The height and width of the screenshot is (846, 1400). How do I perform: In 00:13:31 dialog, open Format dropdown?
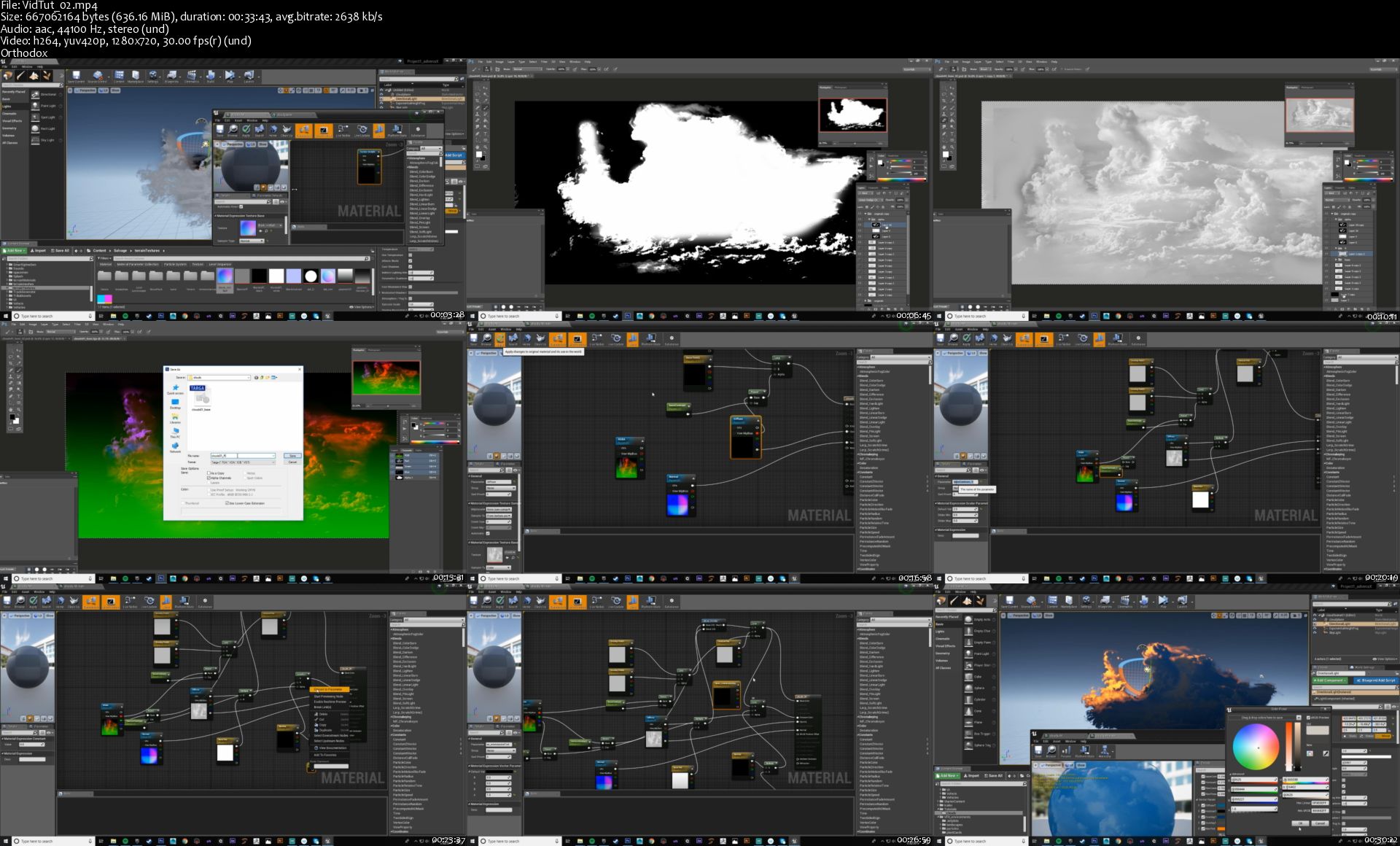click(244, 462)
